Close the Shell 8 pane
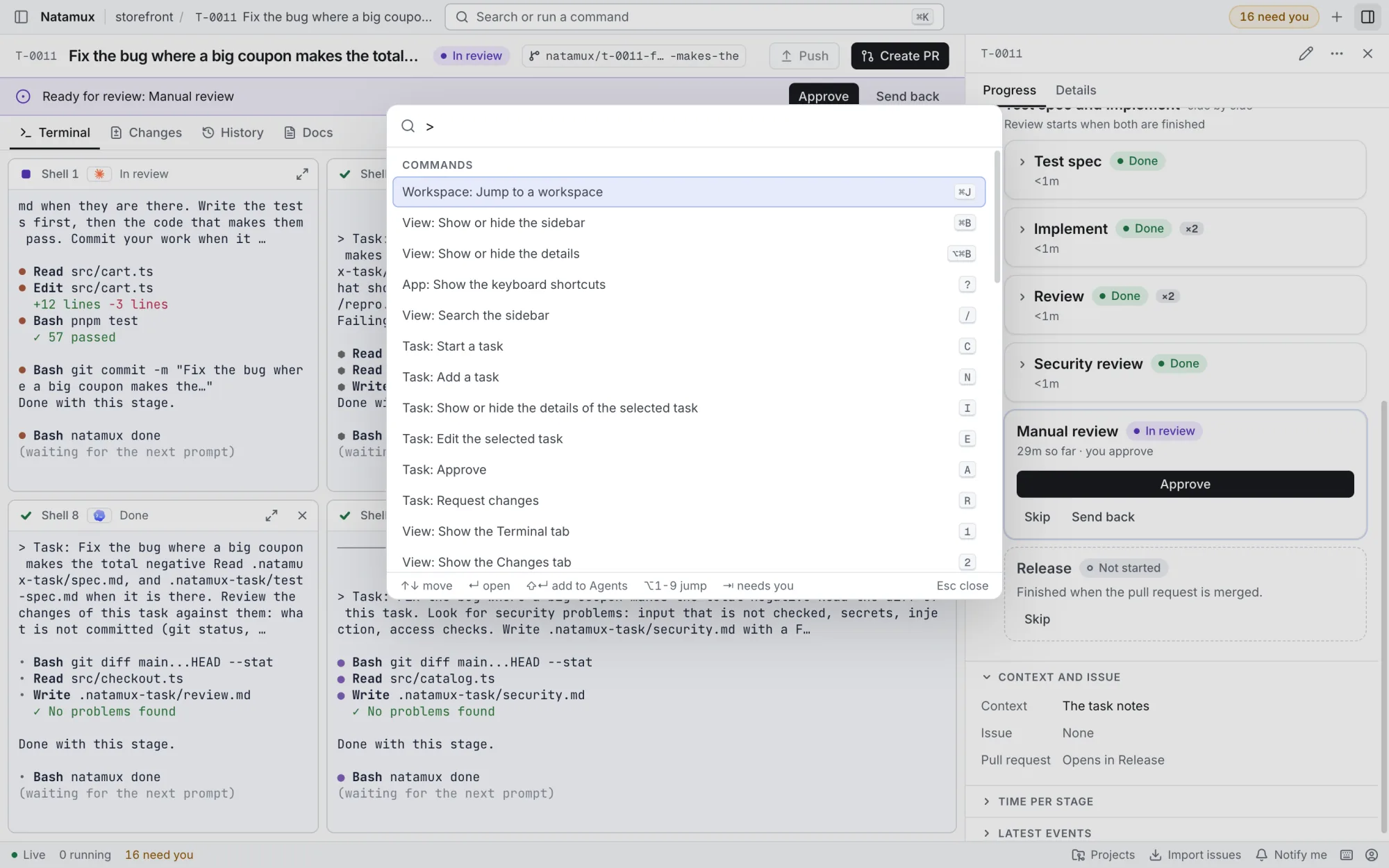Viewport: 1389px width, 868px height. click(302, 515)
